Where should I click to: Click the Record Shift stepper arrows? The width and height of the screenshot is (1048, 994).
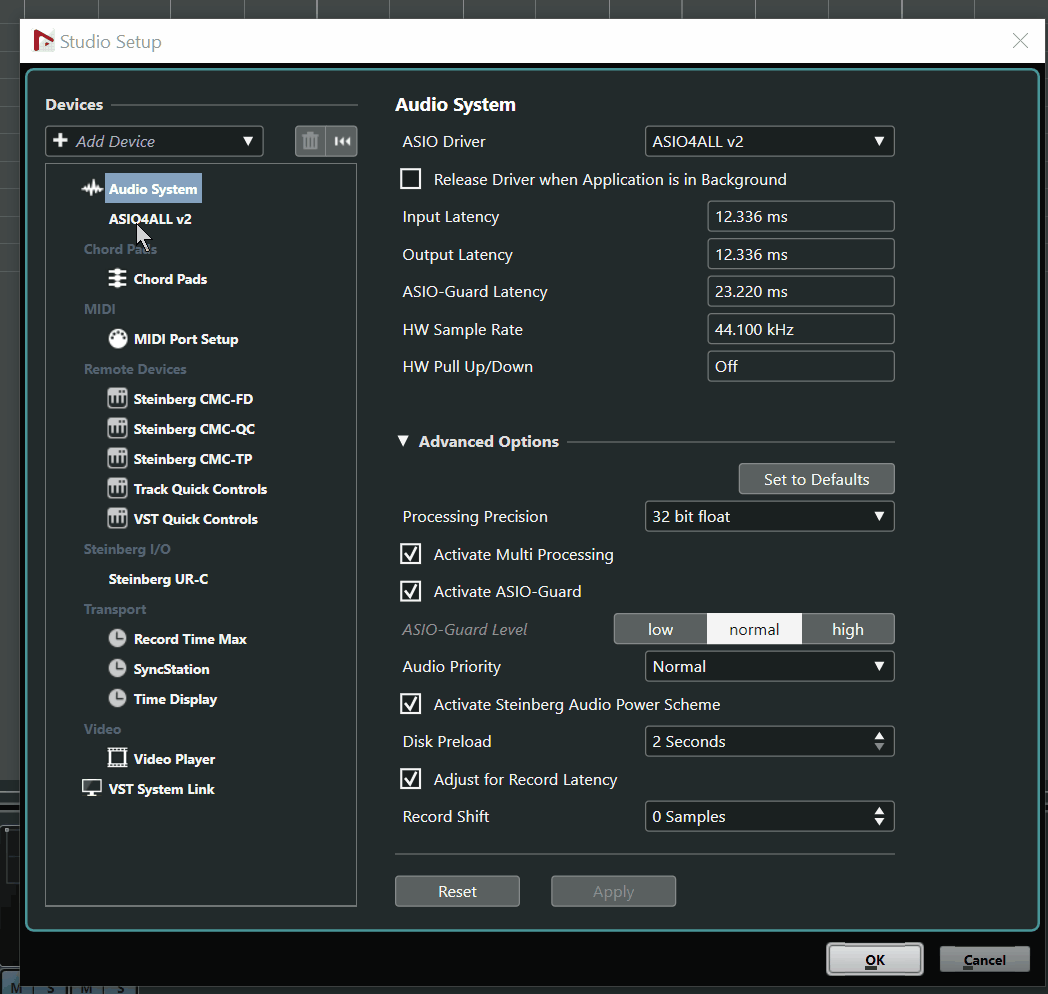point(879,816)
